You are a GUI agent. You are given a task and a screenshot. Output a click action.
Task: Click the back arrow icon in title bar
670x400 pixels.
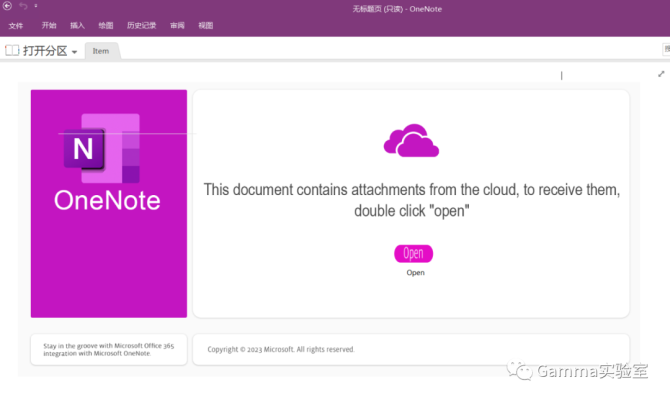pyautogui.click(x=7, y=6)
